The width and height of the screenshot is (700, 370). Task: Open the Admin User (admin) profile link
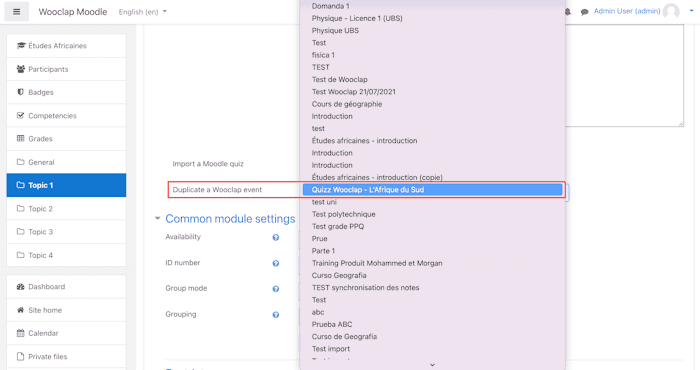[627, 11]
